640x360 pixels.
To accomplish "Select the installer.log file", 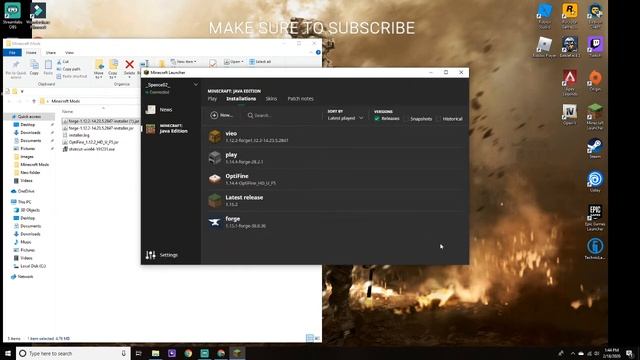I will pyautogui.click(x=76, y=135).
